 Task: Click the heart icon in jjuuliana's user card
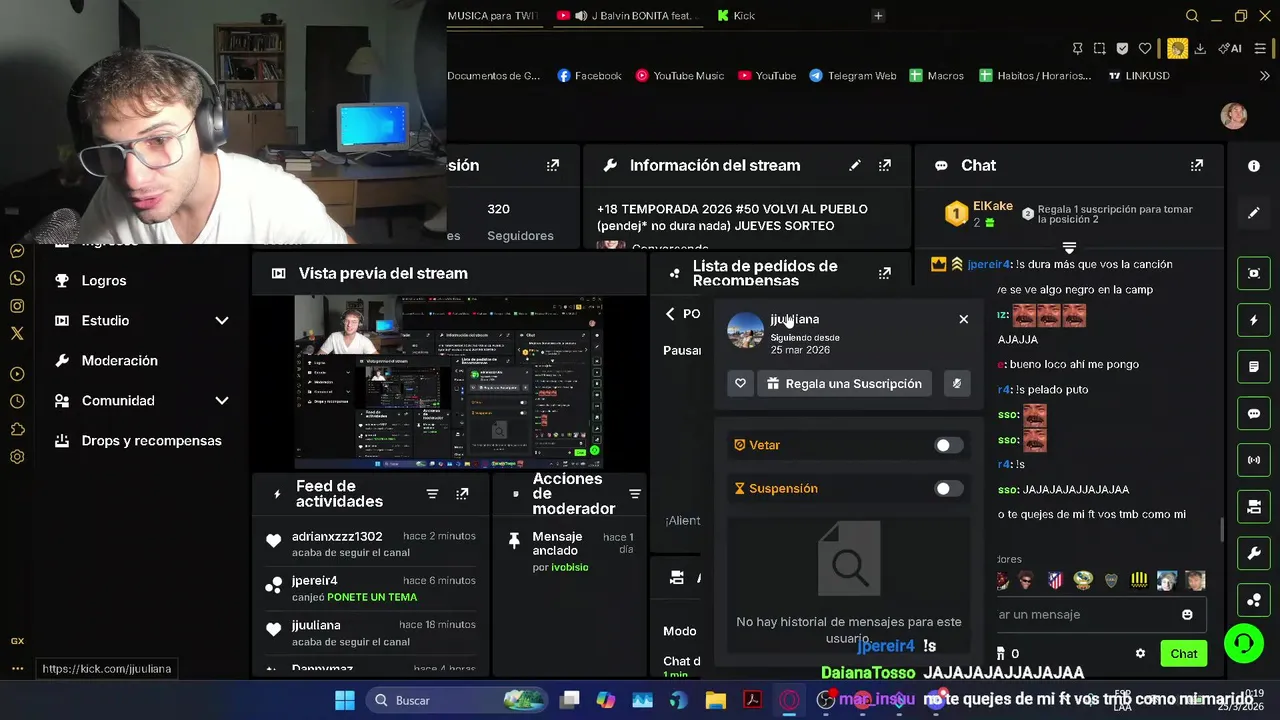coord(740,383)
